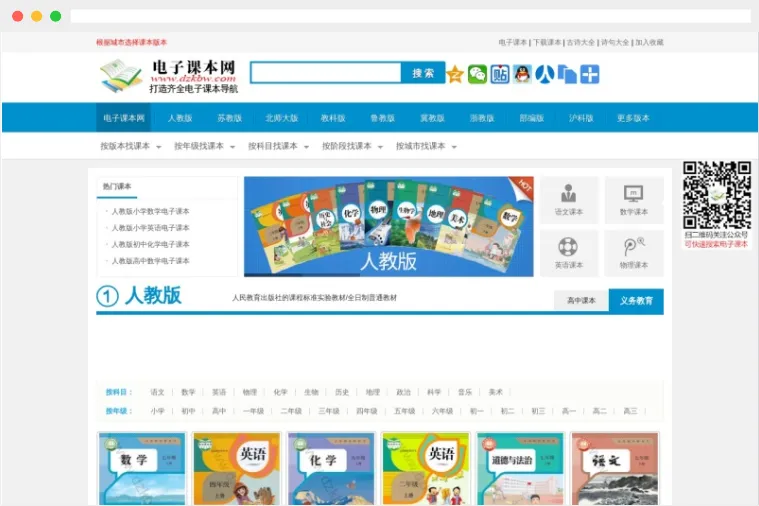Open 人教版小学英语电子课本 link

[151, 228]
